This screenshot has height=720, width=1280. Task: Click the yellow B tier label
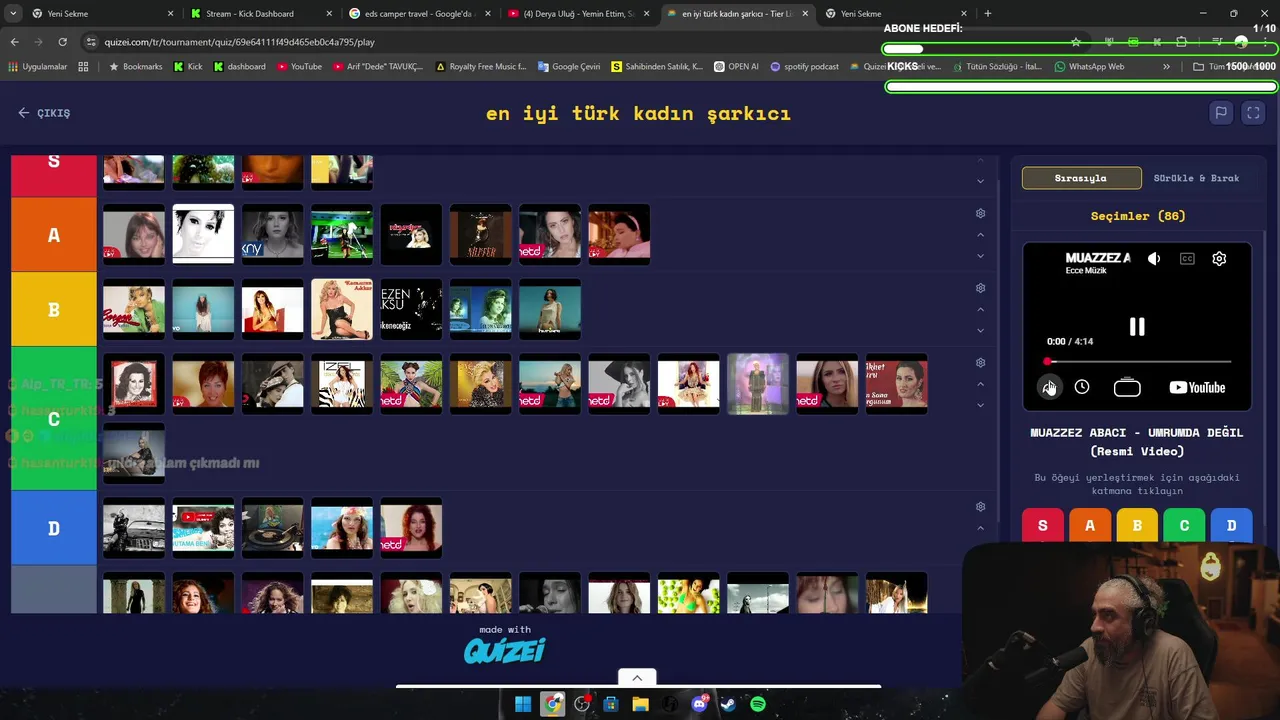point(54,309)
